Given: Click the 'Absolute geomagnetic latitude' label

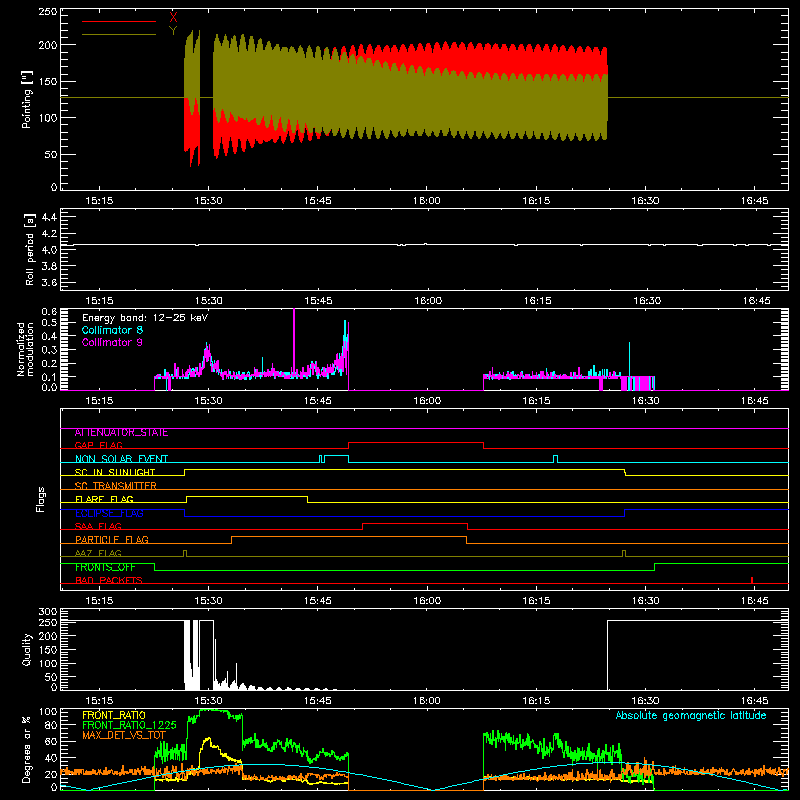Looking at the screenshot, I should 691,716.
